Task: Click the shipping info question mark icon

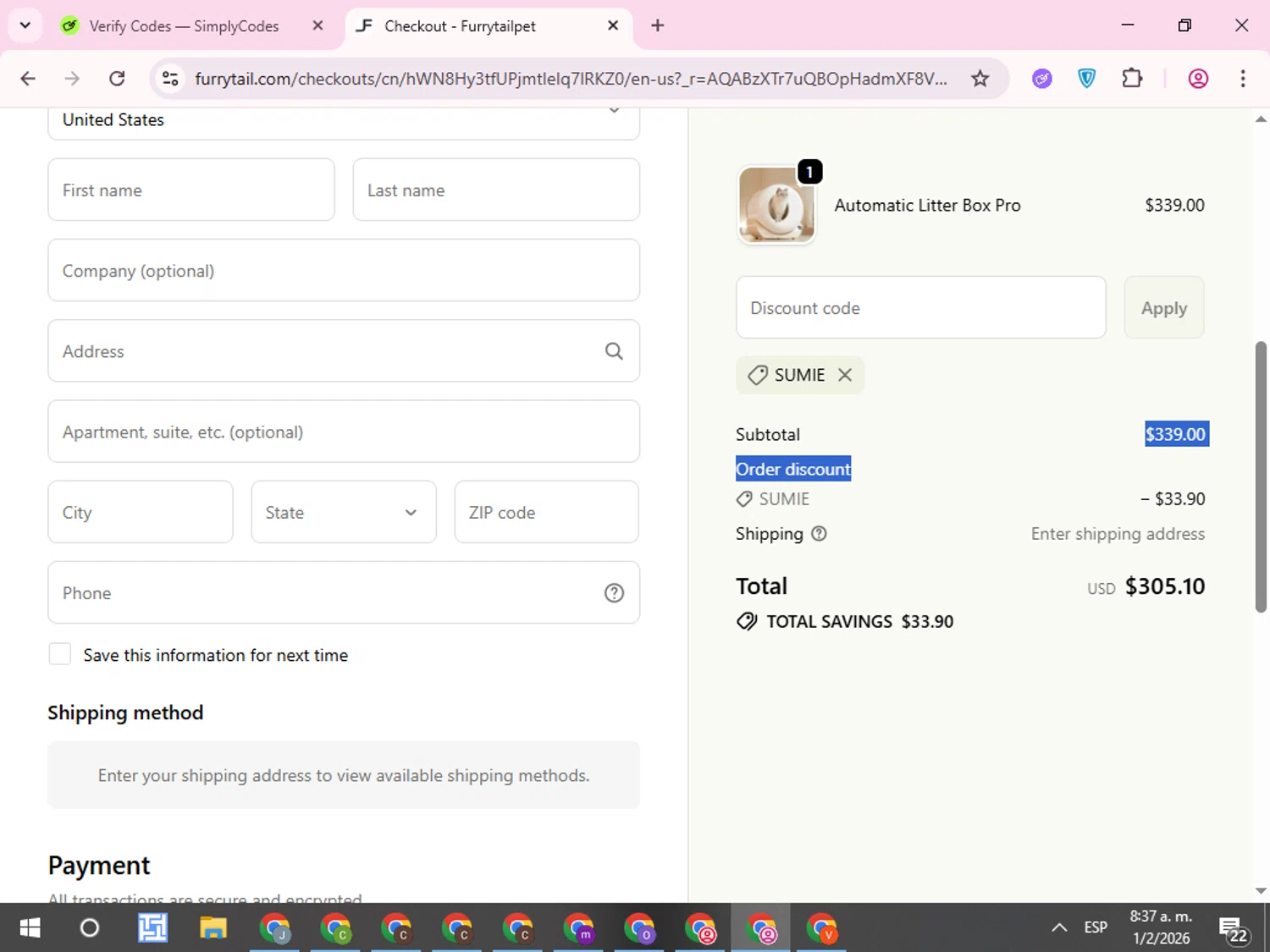Action: pos(819,534)
